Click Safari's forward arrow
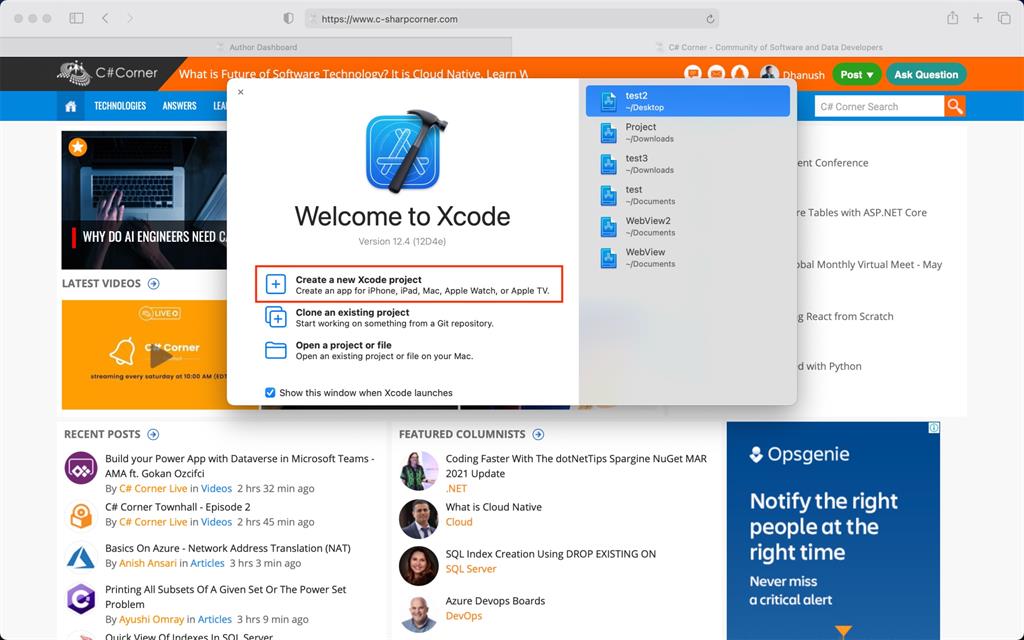This screenshot has height=640, width=1024. pyautogui.click(x=130, y=18)
